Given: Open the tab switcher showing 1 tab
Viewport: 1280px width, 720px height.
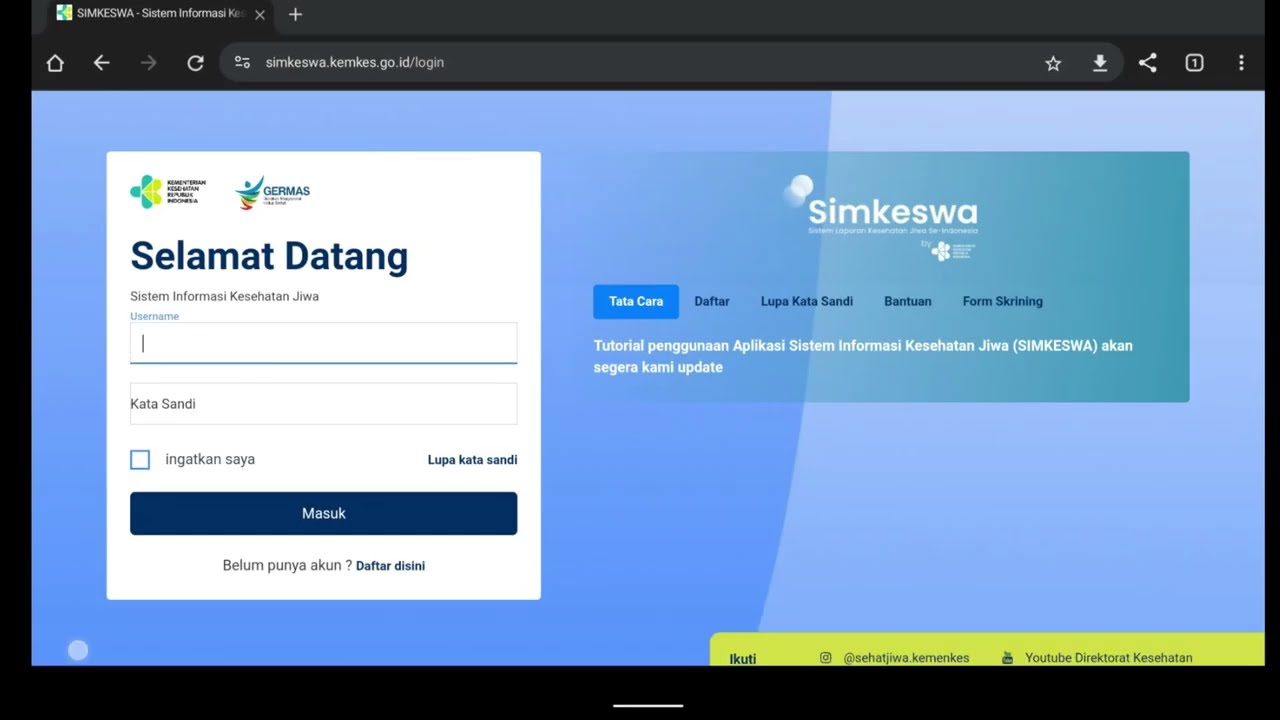Looking at the screenshot, I should click(x=1194, y=63).
